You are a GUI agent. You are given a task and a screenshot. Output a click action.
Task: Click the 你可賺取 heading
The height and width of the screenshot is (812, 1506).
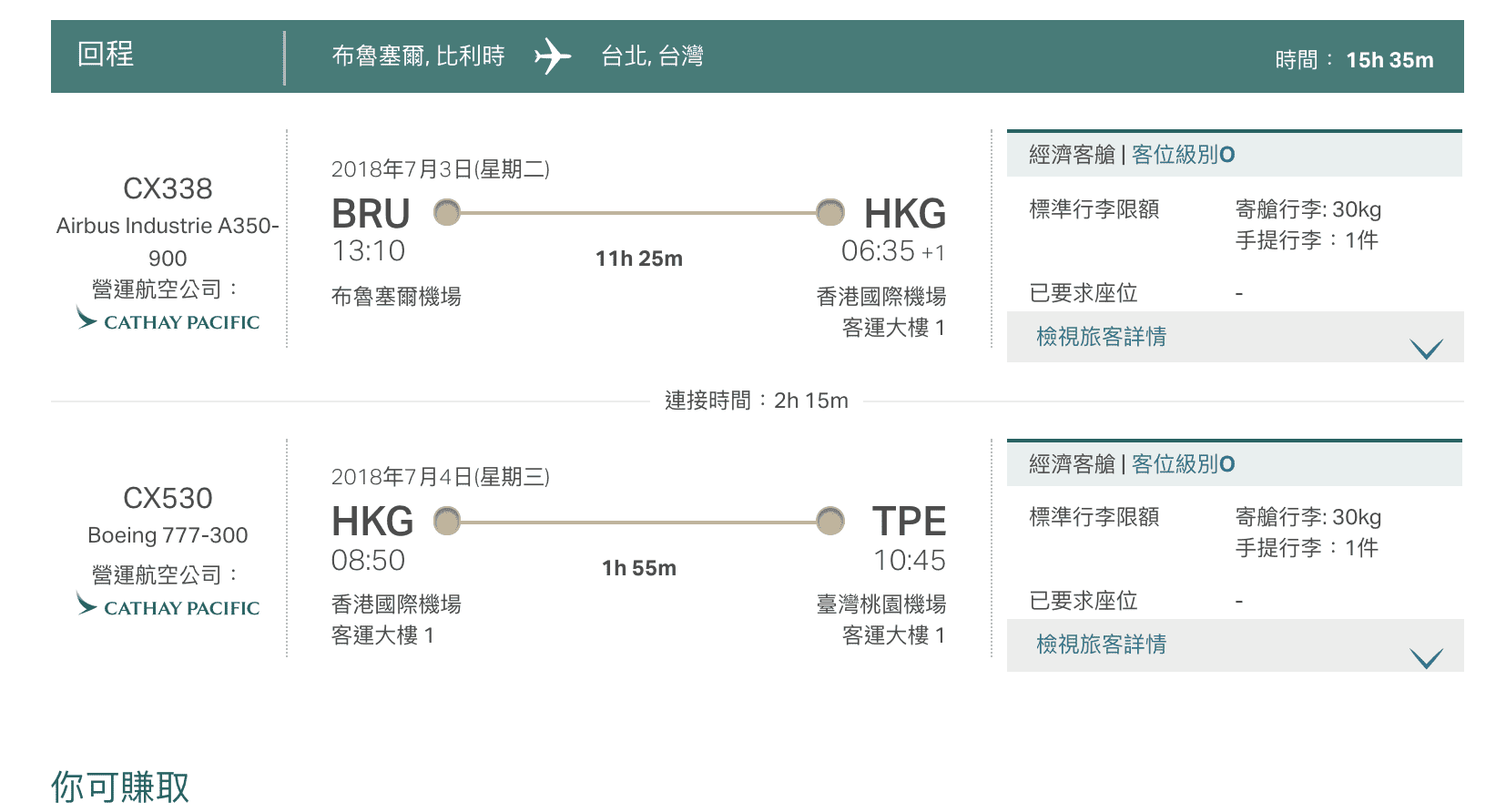pyautogui.click(x=120, y=787)
